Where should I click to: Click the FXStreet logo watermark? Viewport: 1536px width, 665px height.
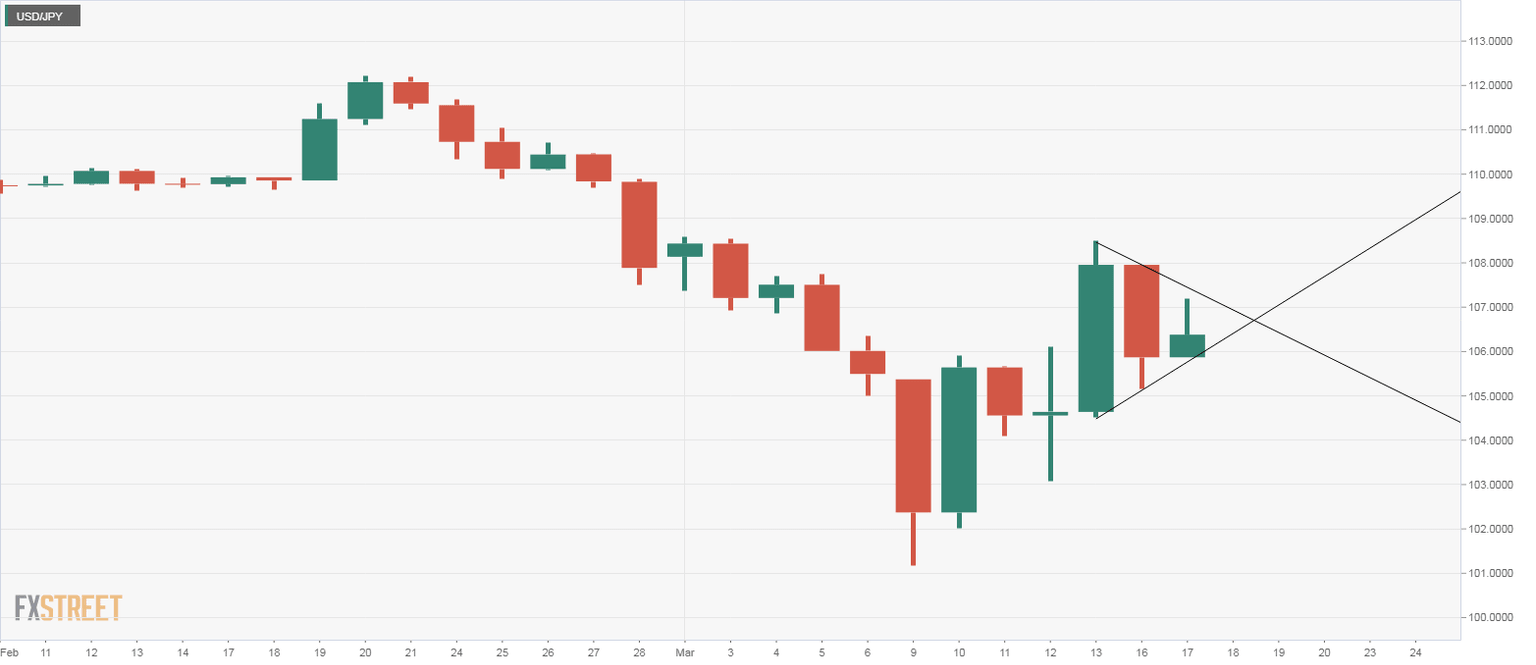(68, 607)
